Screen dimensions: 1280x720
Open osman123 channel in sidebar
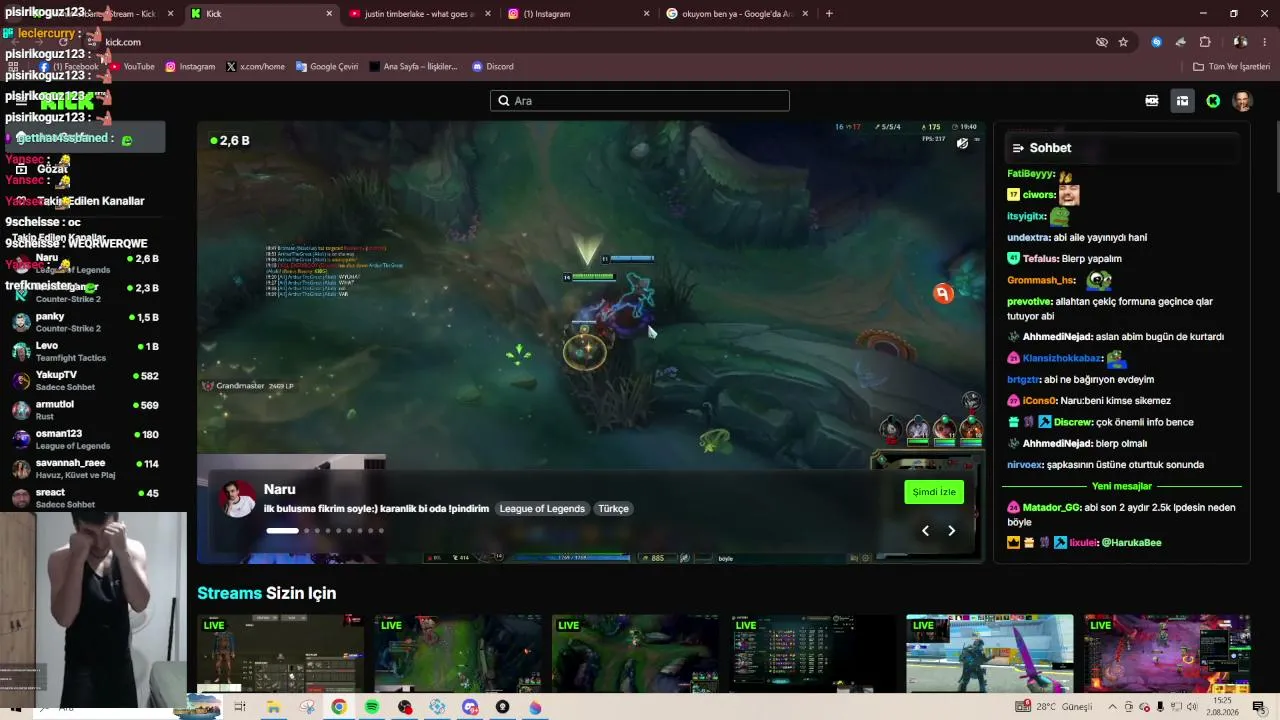[x=85, y=440]
